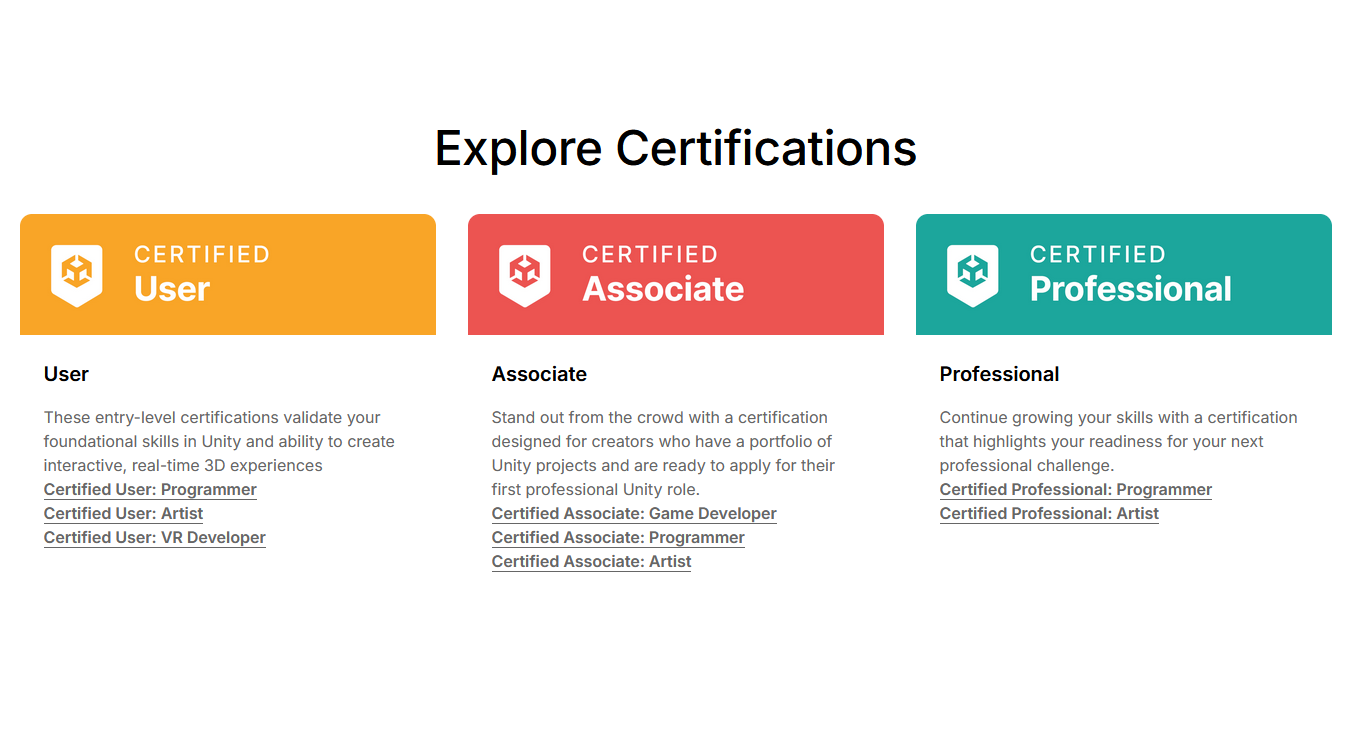Image resolution: width=1360 pixels, height=744 pixels.
Task: Click the Professional section heading
Action: (999, 374)
